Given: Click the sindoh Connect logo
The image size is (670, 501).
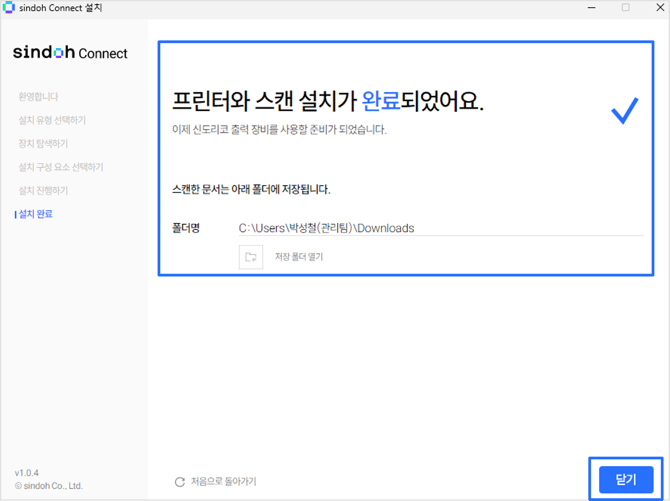Looking at the screenshot, I should point(70,53).
